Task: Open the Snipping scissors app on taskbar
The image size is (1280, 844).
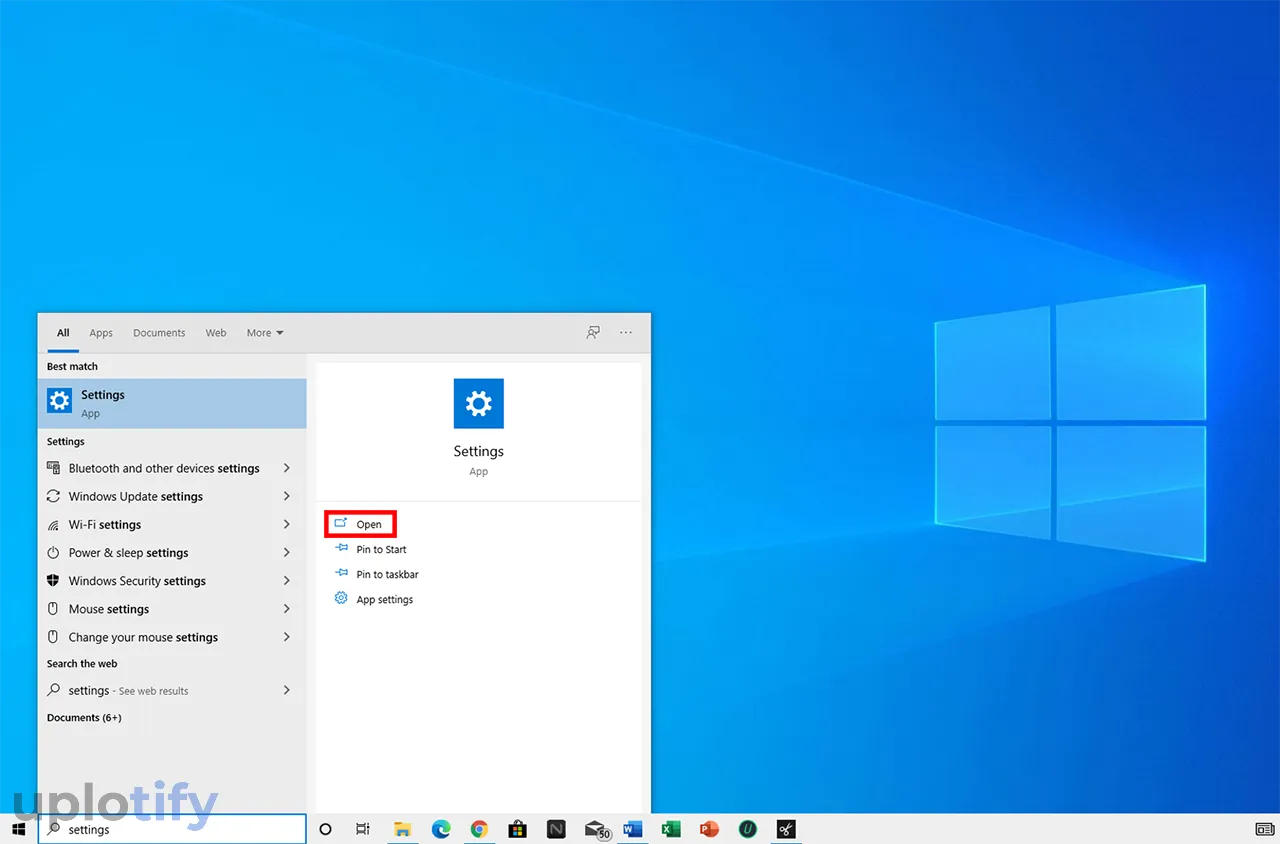Action: 786,829
